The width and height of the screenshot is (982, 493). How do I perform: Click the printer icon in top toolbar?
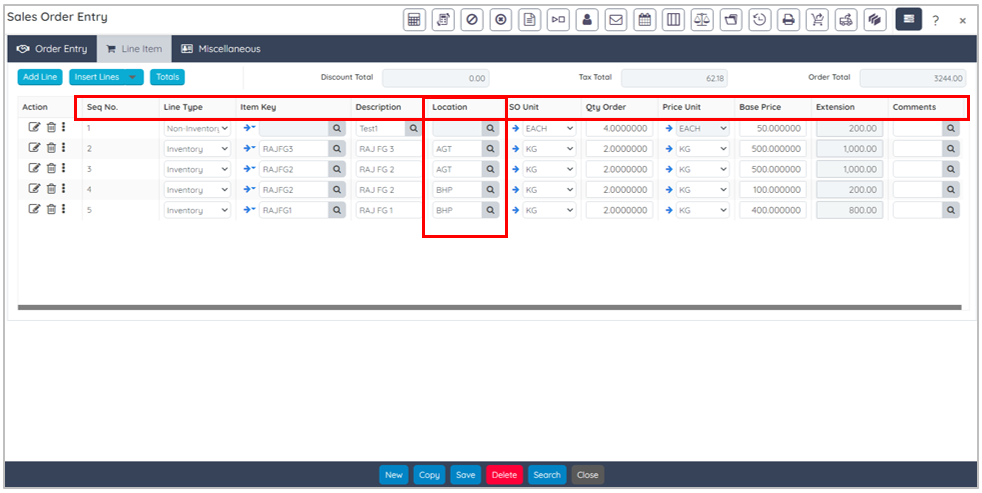789,19
